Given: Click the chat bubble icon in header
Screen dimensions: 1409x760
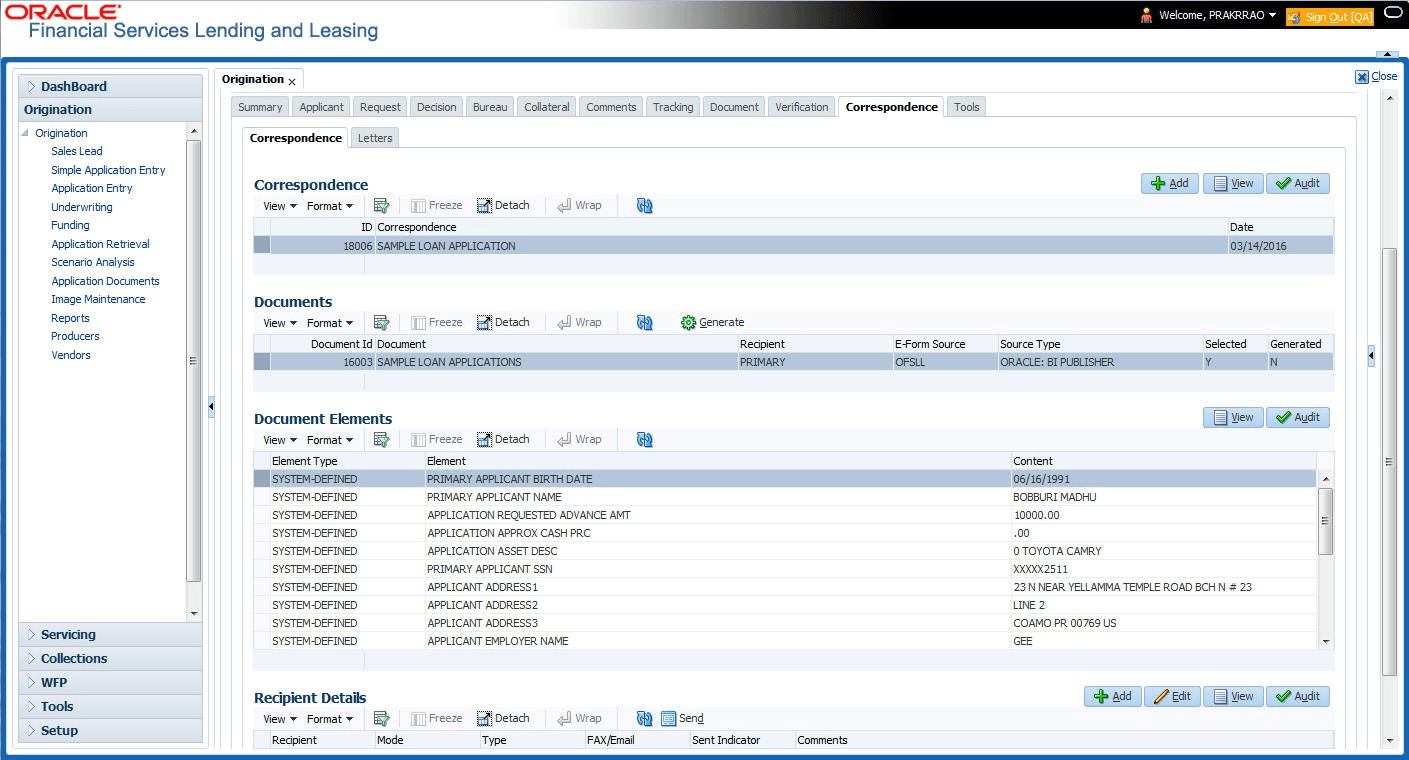Looking at the screenshot, I should [1392, 13].
